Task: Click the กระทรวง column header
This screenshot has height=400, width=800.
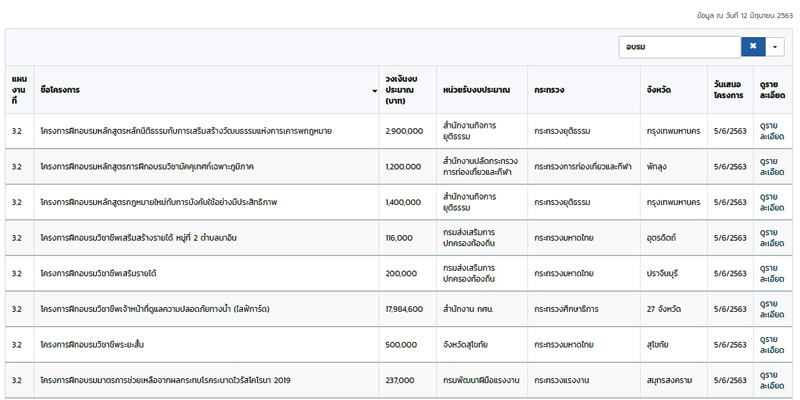Action: (549, 90)
